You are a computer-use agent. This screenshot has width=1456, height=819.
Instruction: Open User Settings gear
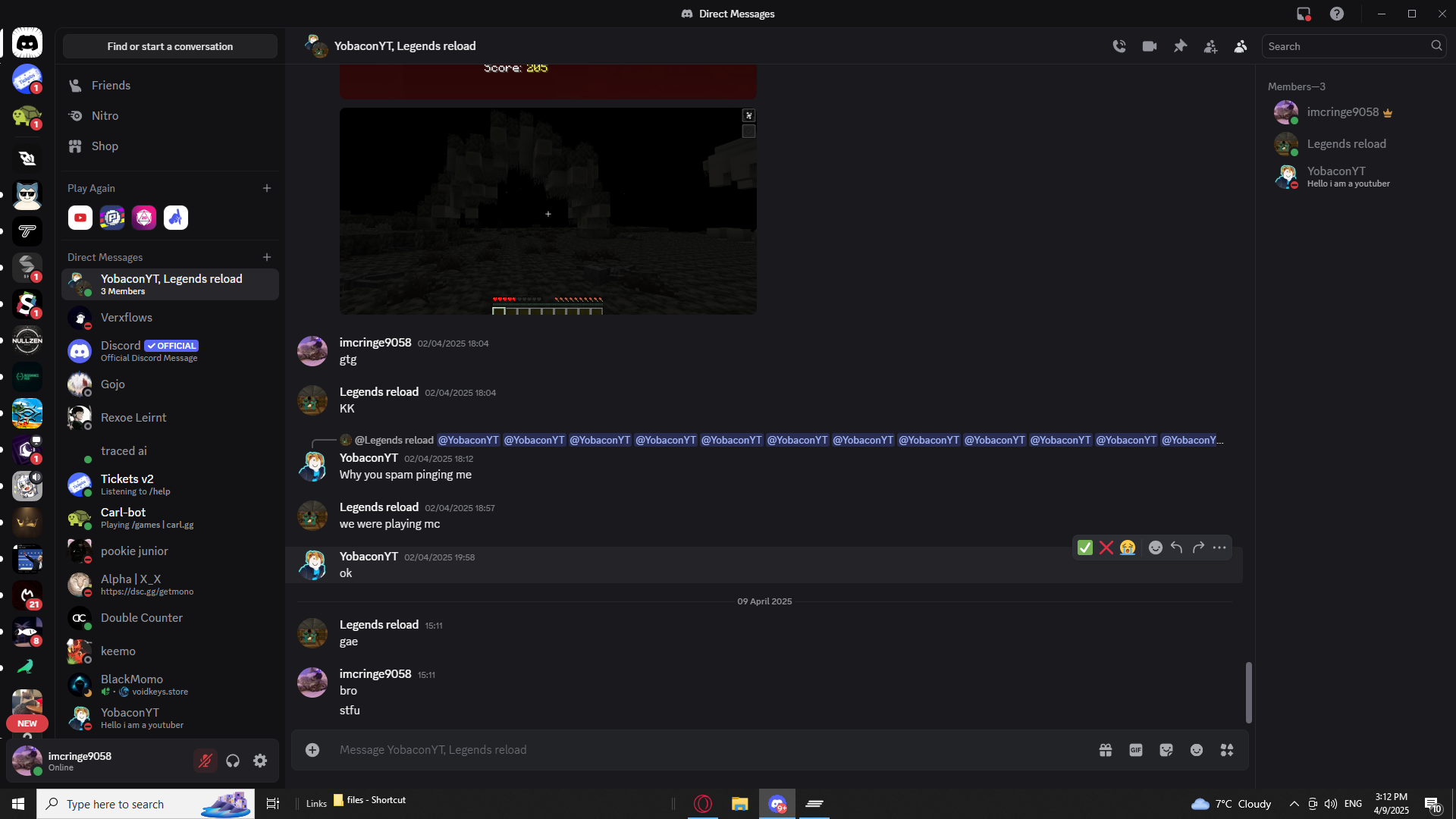(x=260, y=761)
